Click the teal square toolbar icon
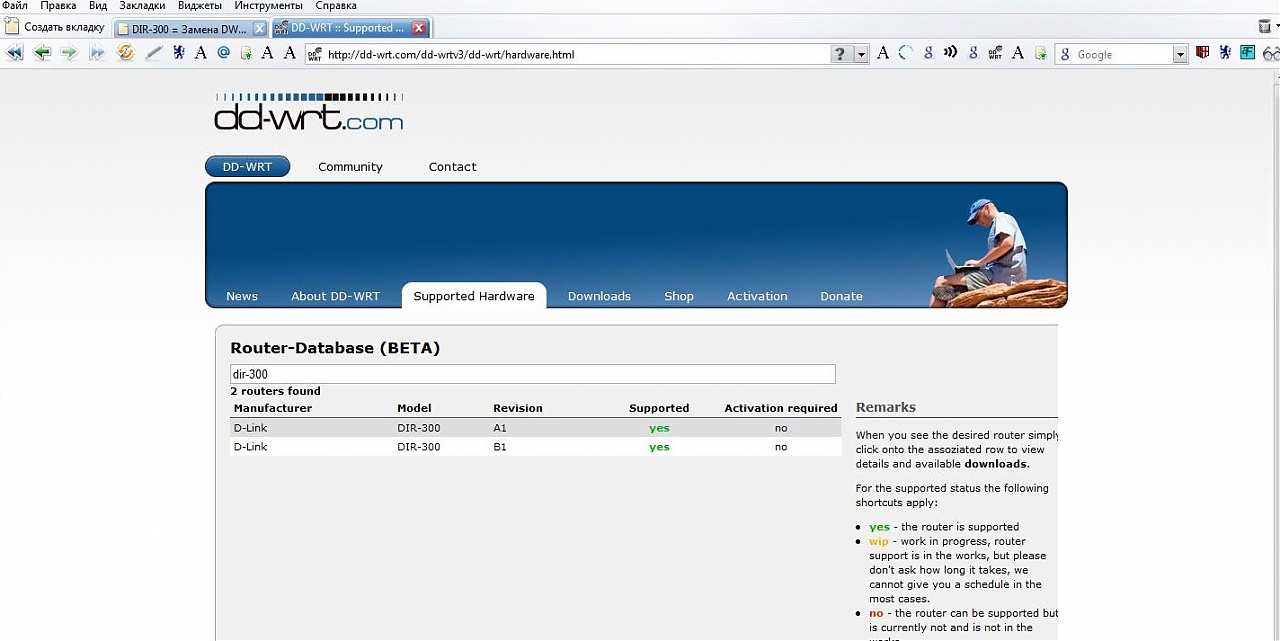This screenshot has width=1280, height=641. [1247, 53]
